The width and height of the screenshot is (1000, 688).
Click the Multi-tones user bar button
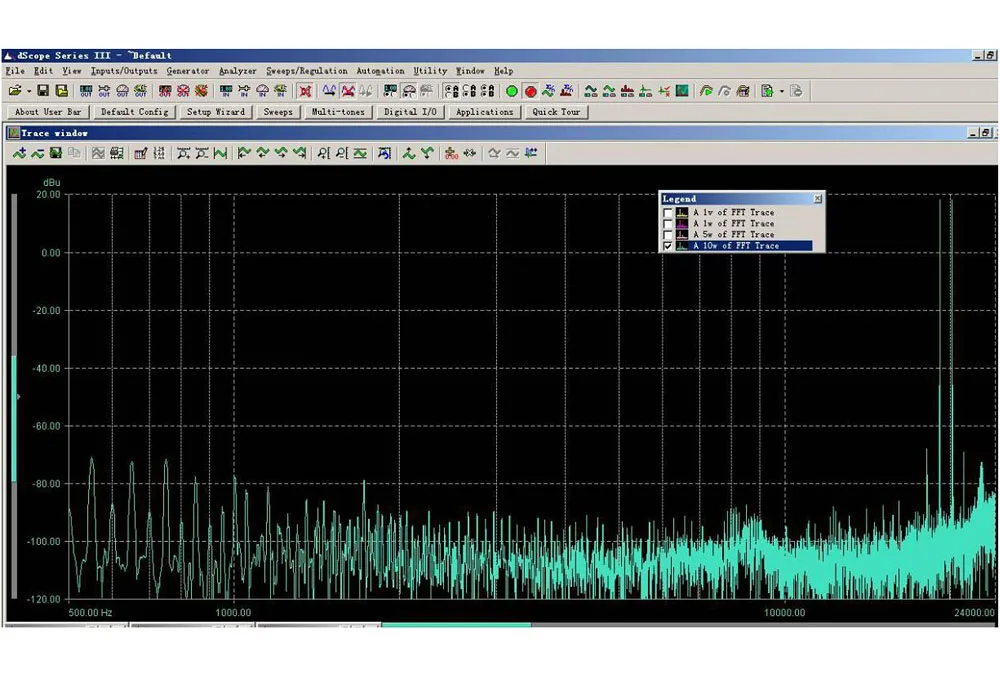coord(338,112)
